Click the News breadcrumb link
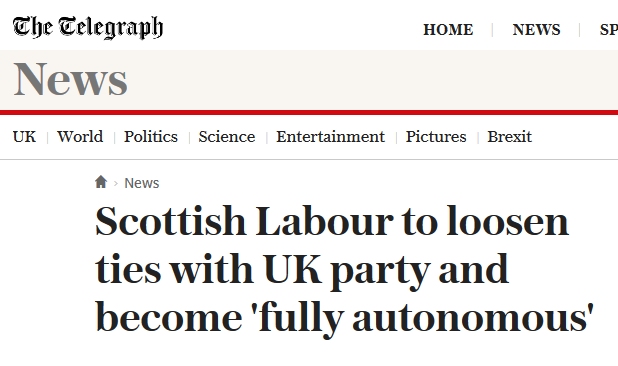 (x=142, y=183)
